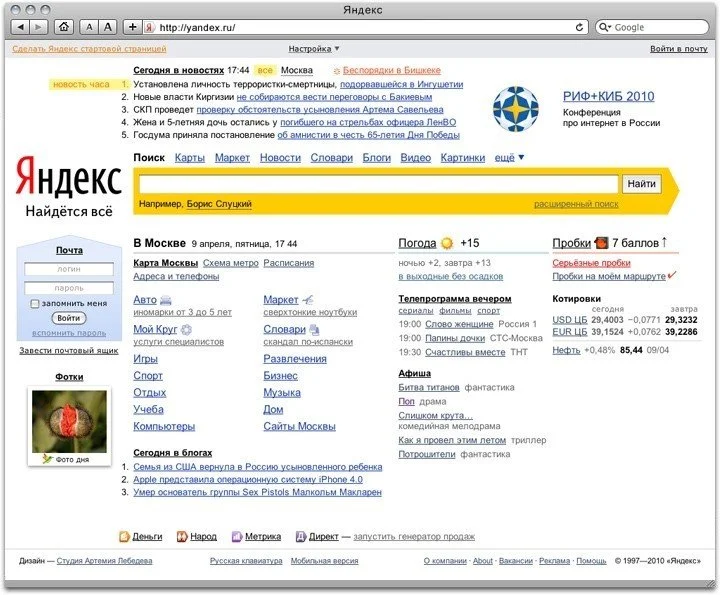The height and width of the screenshot is (595, 720).
Task: Open the Картинки search tab
Action: [x=463, y=157]
